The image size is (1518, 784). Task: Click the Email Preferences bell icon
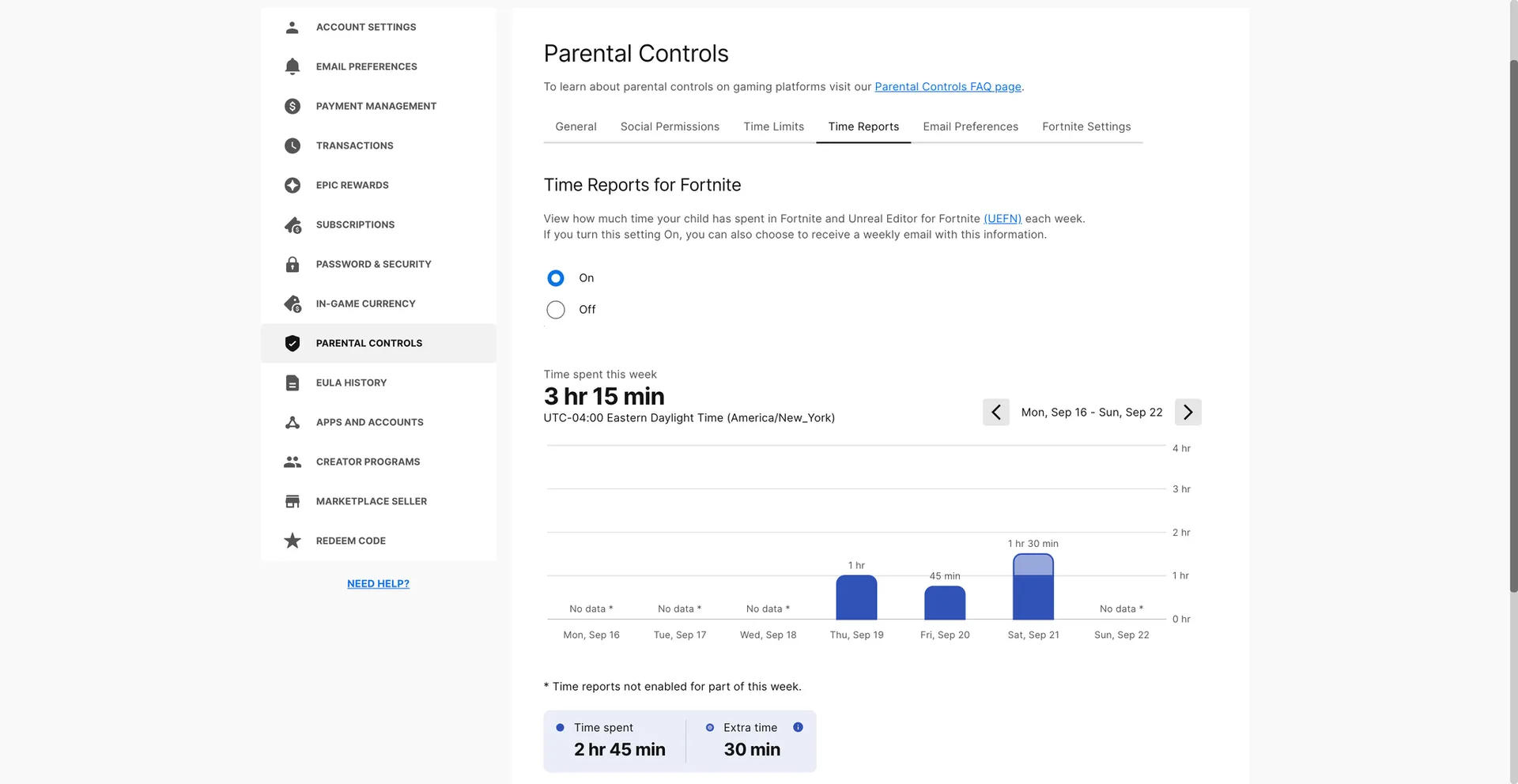[x=292, y=66]
